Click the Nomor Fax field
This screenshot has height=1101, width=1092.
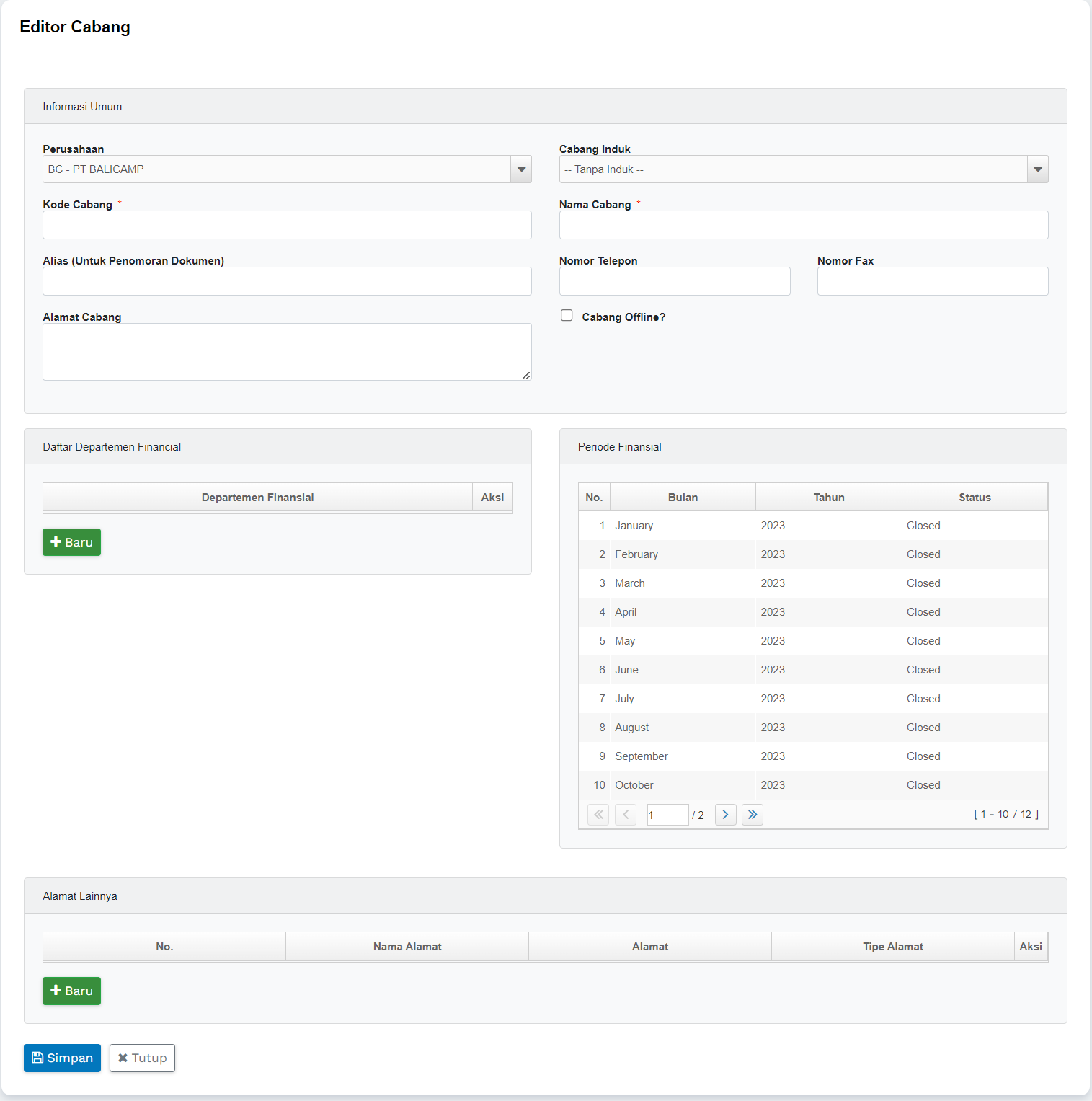932,281
